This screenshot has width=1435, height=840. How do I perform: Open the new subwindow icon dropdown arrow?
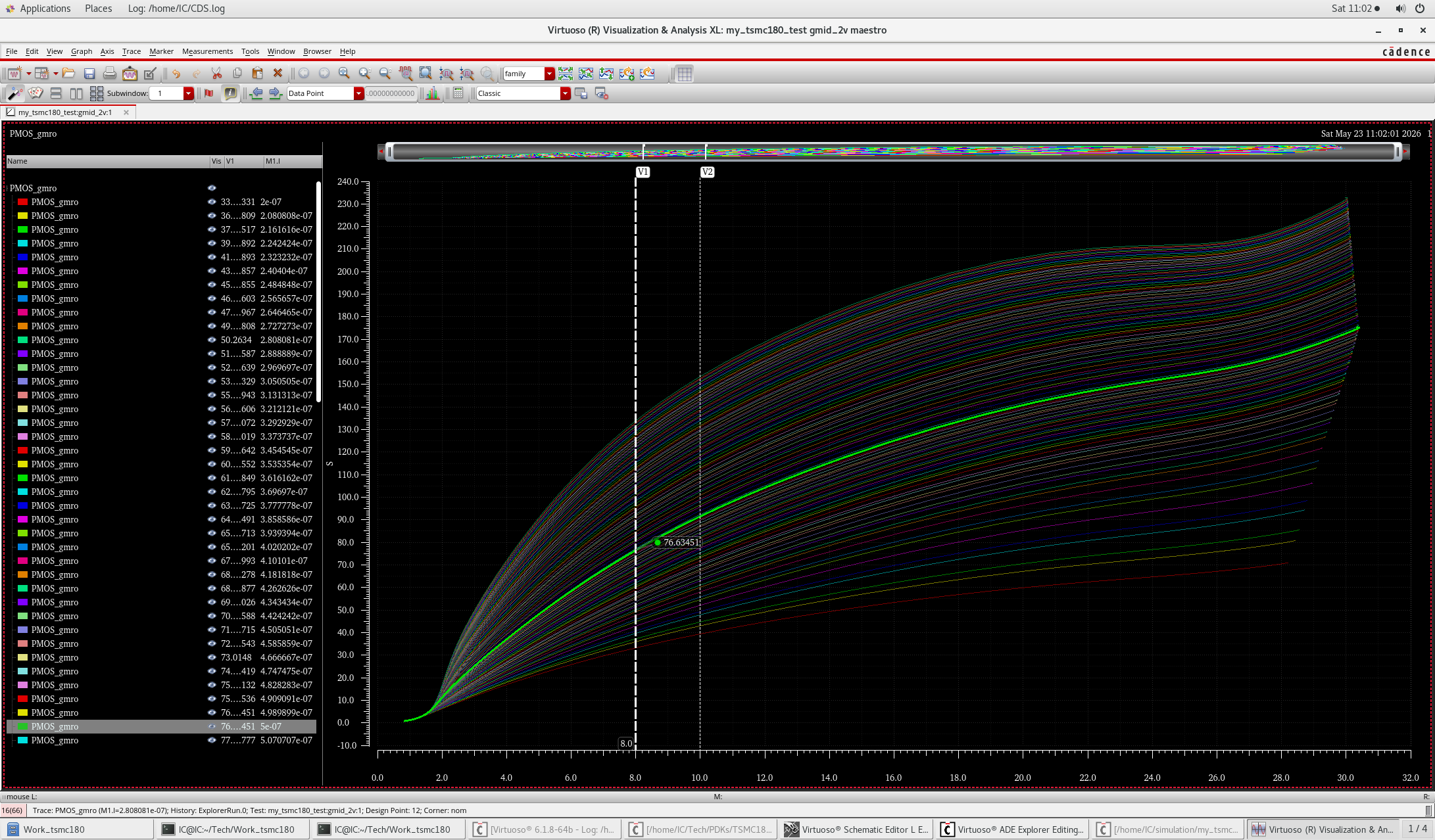(55, 74)
